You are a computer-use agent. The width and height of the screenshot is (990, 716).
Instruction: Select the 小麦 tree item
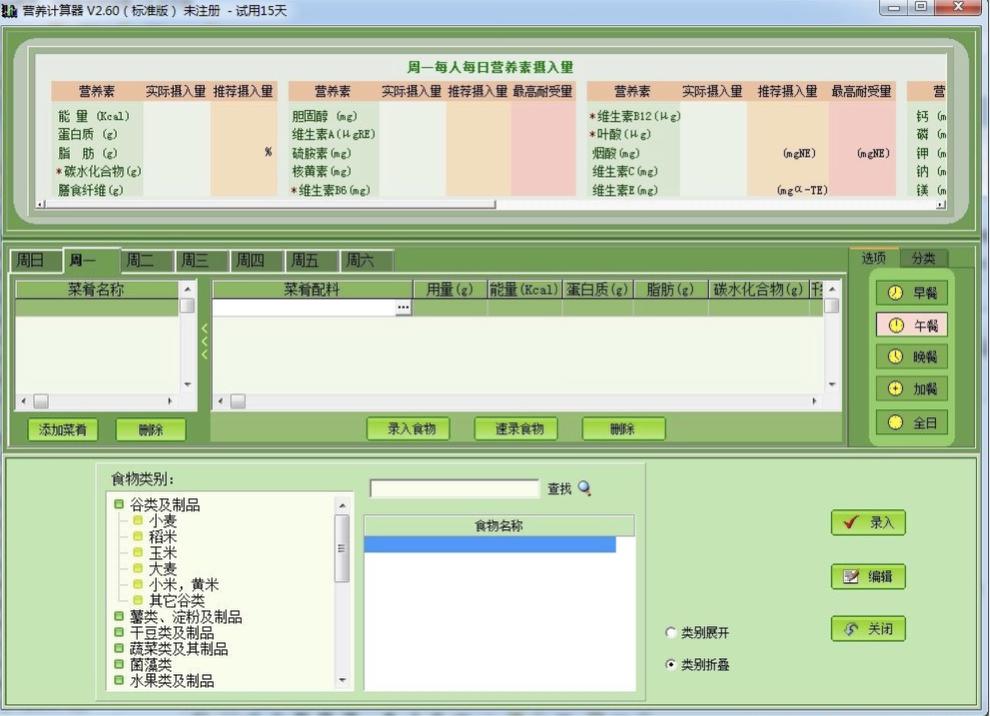click(162, 521)
